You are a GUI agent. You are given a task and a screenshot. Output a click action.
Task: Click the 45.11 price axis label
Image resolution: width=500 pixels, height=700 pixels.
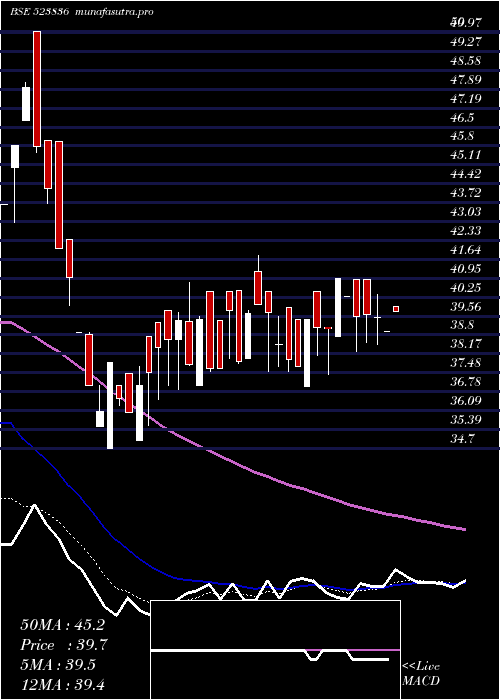pyautogui.click(x=467, y=155)
